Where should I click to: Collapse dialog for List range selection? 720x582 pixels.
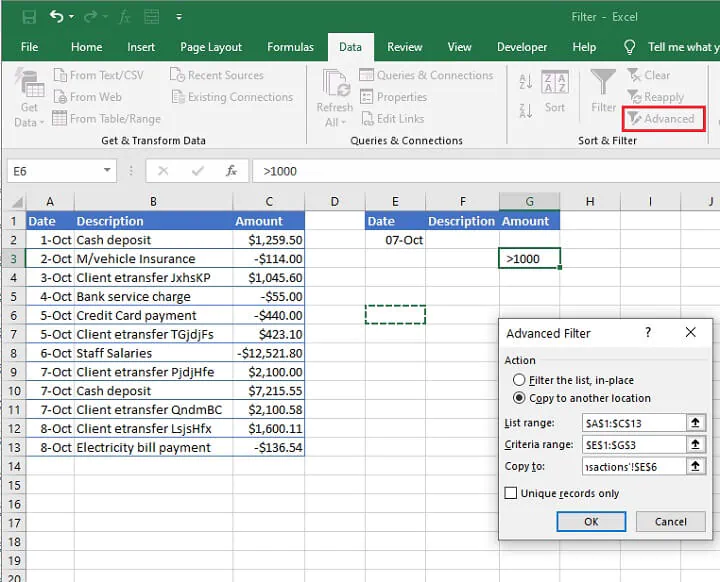pos(695,423)
